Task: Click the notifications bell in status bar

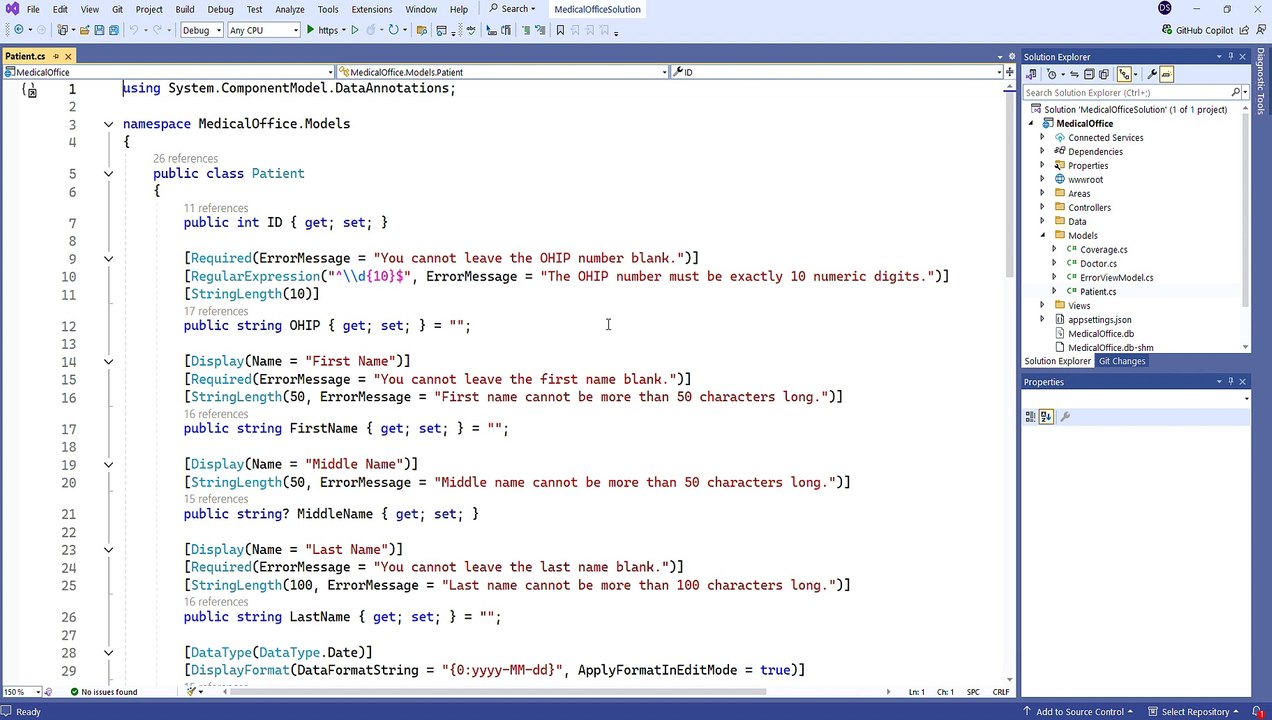Action: pos(1259,712)
